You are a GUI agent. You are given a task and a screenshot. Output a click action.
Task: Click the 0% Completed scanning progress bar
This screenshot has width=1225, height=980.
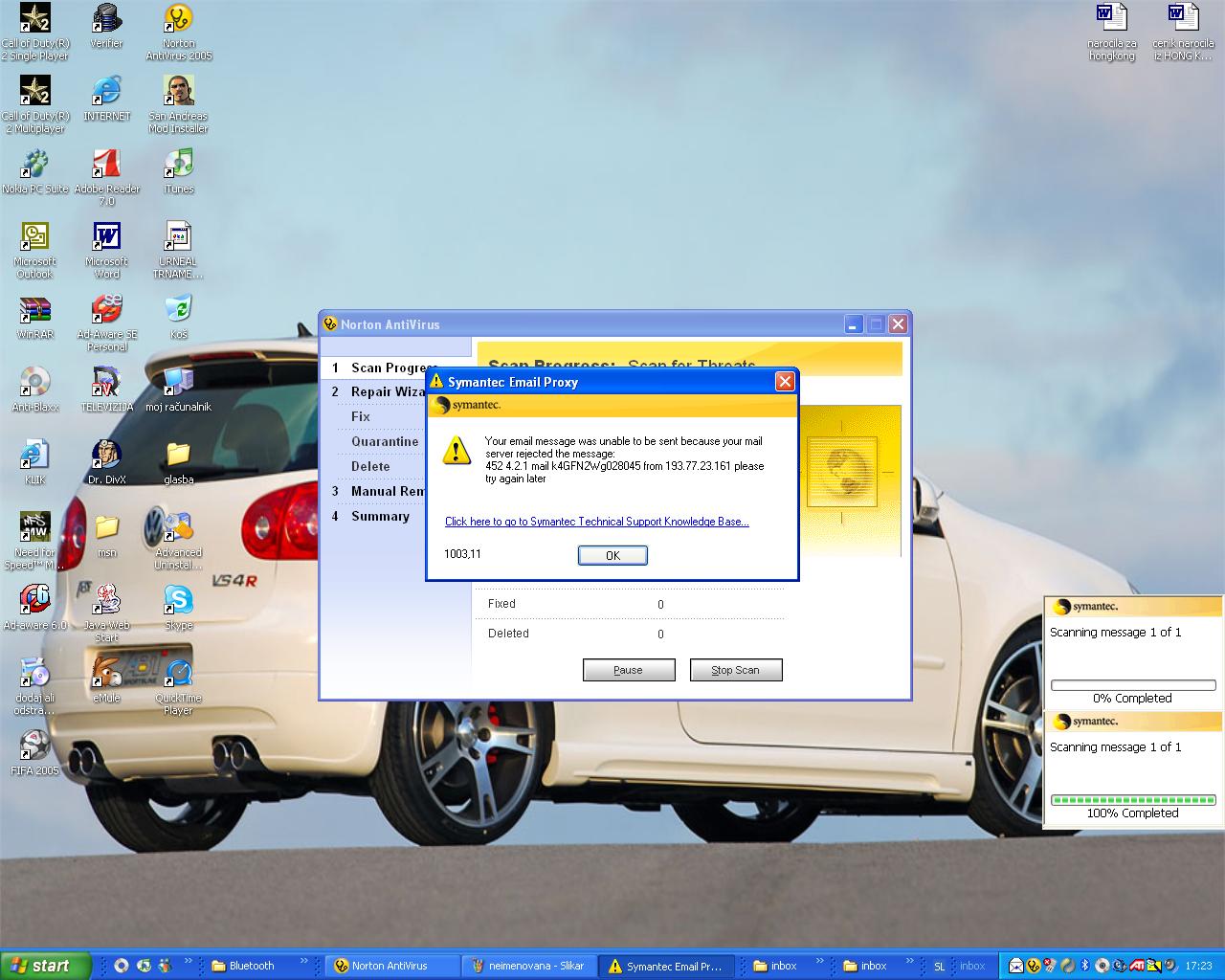1133,685
